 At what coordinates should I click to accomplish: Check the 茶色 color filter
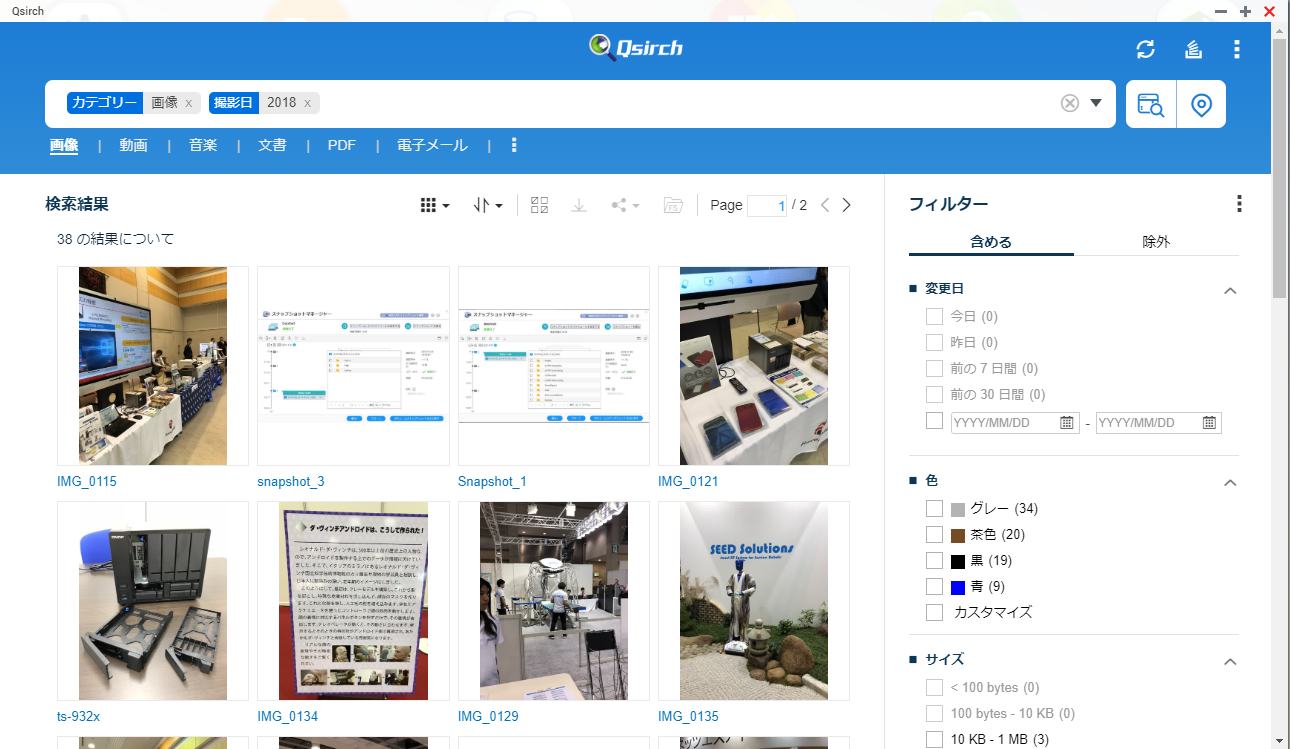pos(935,535)
